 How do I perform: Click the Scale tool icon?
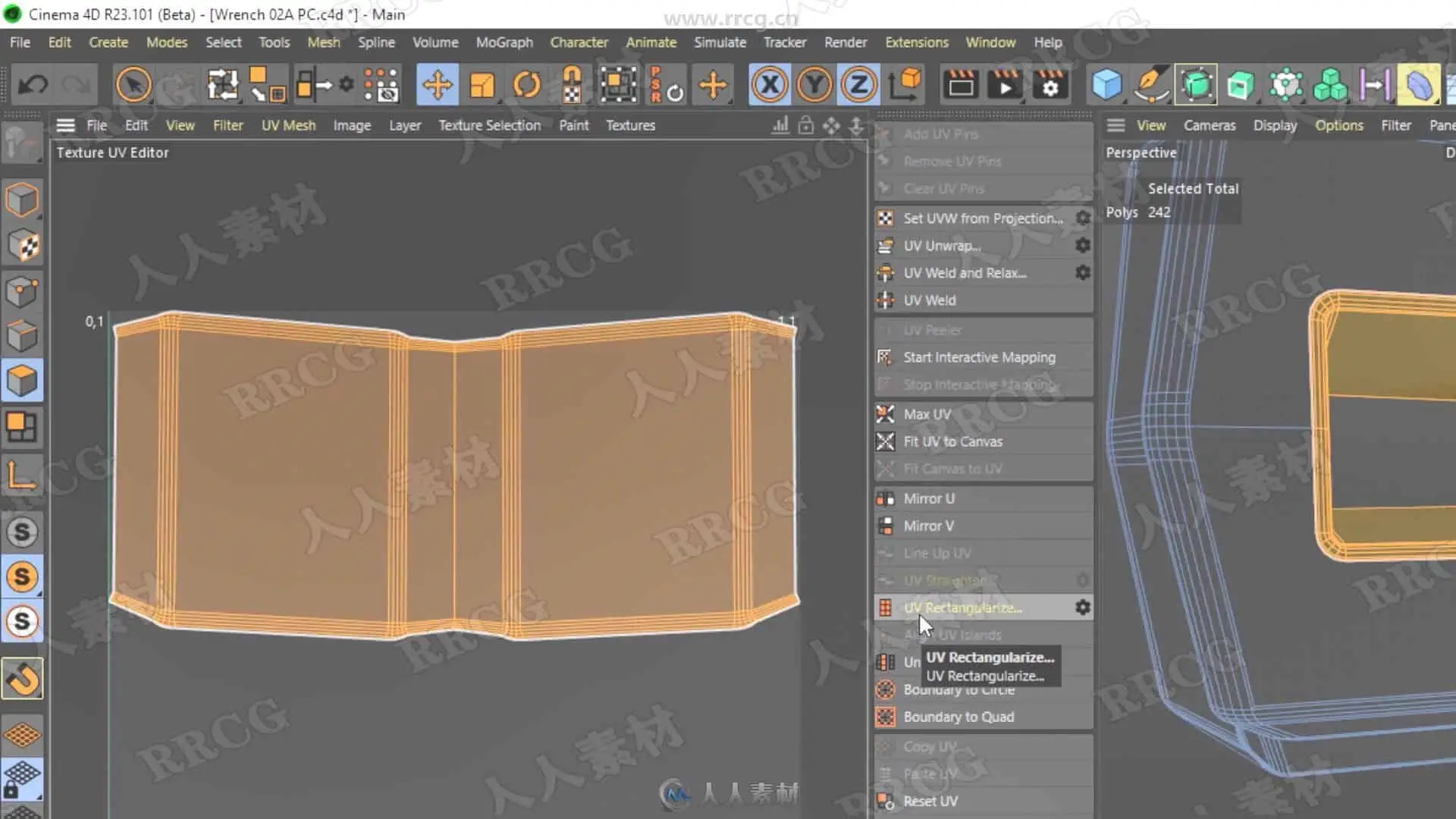pyautogui.click(x=482, y=85)
